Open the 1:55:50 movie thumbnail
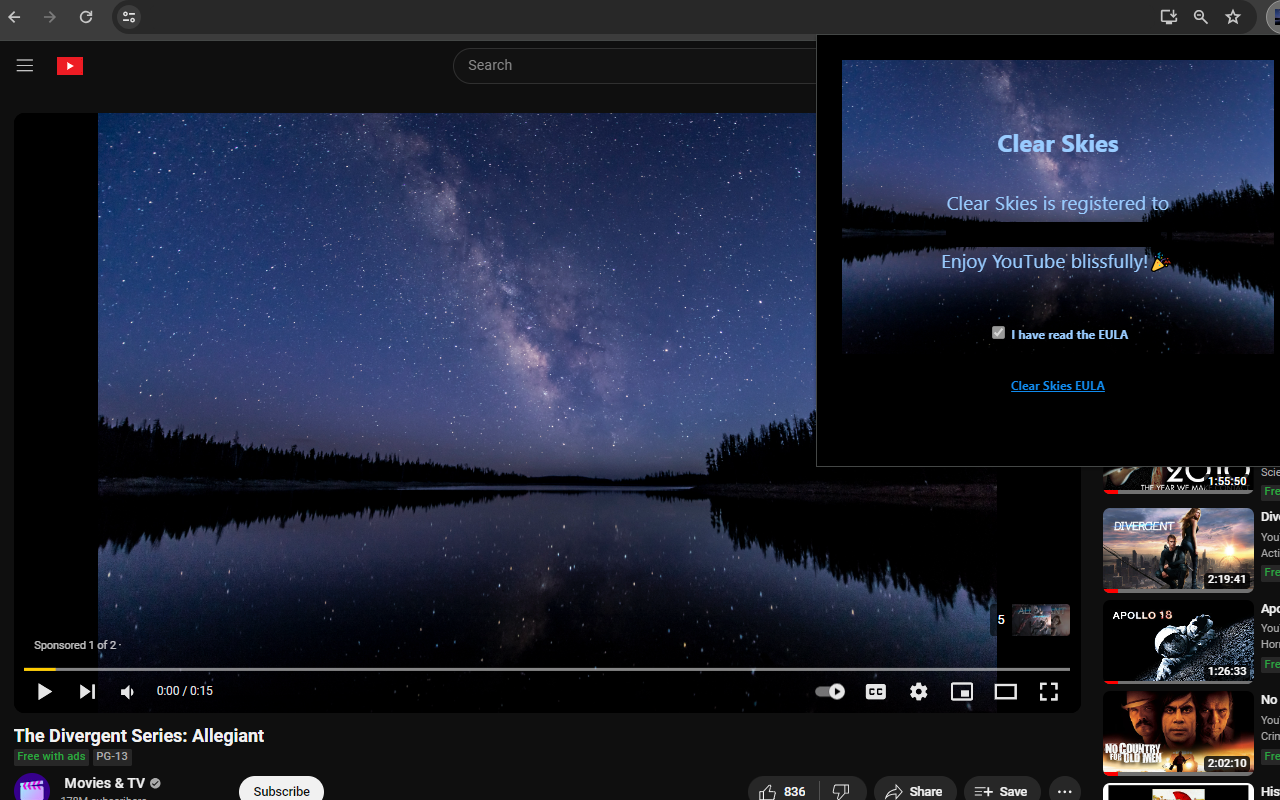This screenshot has height=800, width=1280. pos(1178,479)
